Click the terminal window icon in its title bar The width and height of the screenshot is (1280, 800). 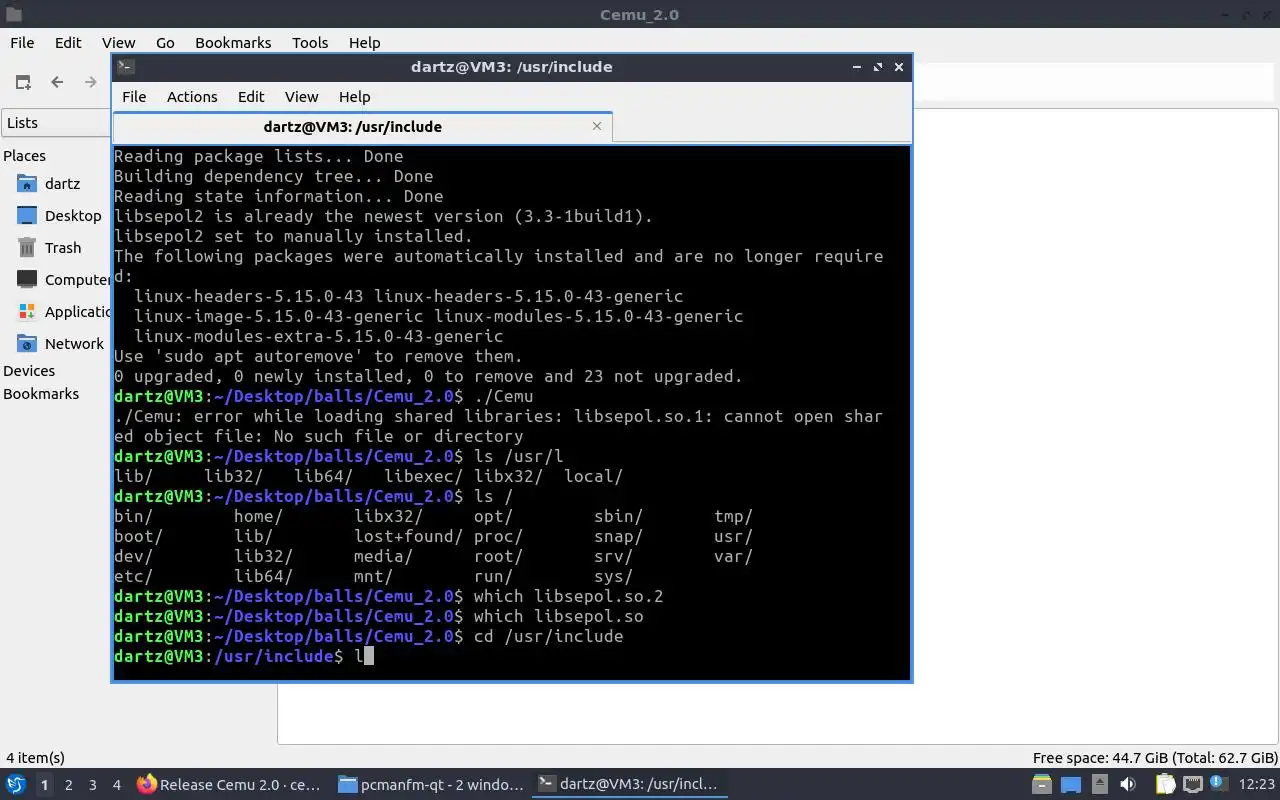125,67
